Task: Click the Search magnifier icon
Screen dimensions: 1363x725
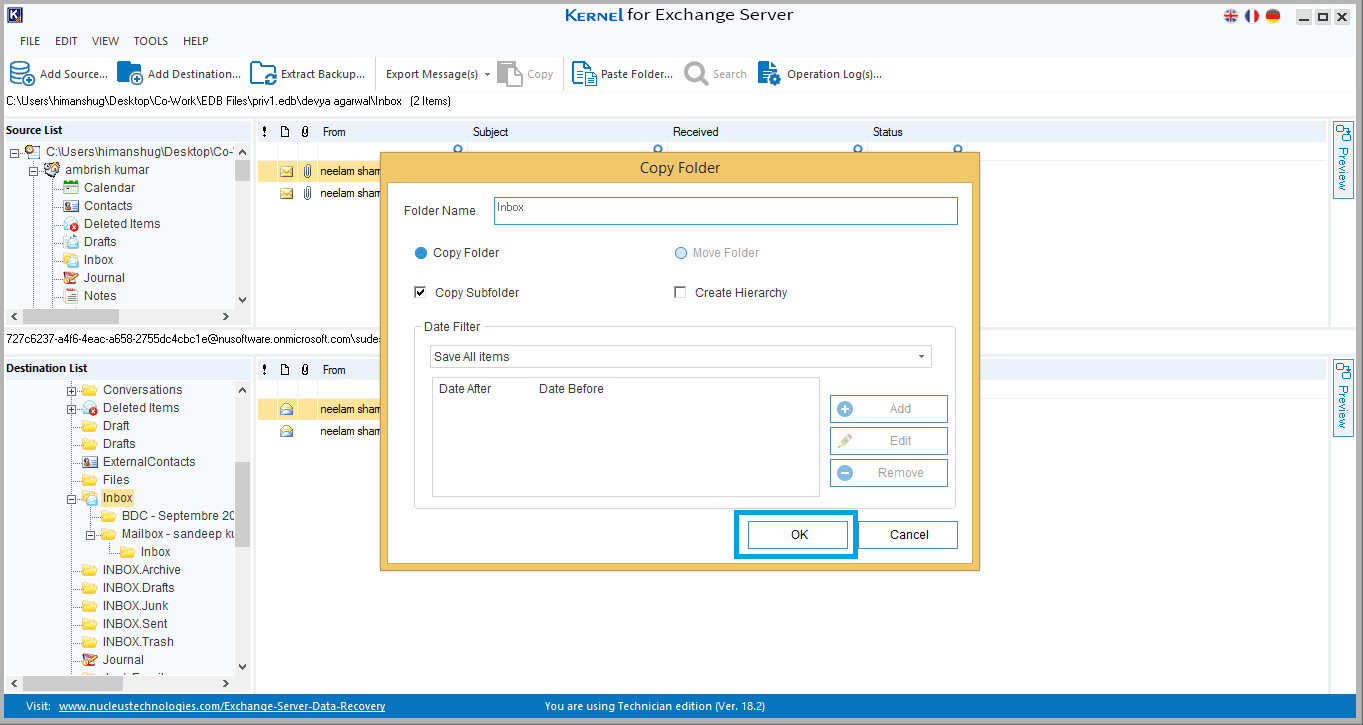Action: 696,73
